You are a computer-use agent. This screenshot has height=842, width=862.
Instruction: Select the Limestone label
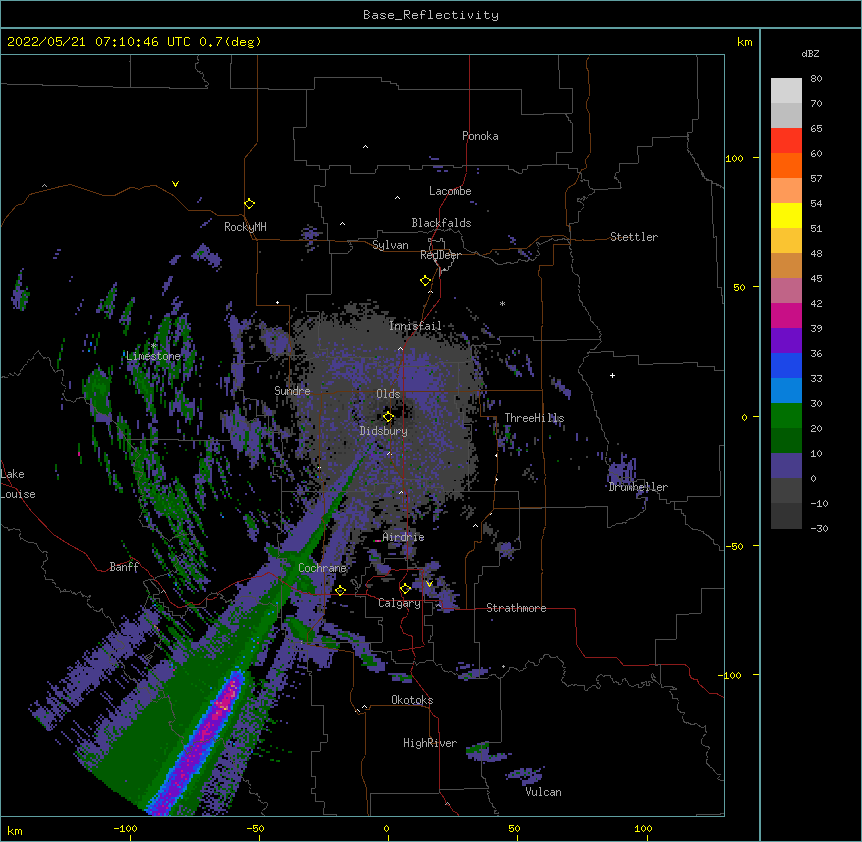[x=153, y=356]
